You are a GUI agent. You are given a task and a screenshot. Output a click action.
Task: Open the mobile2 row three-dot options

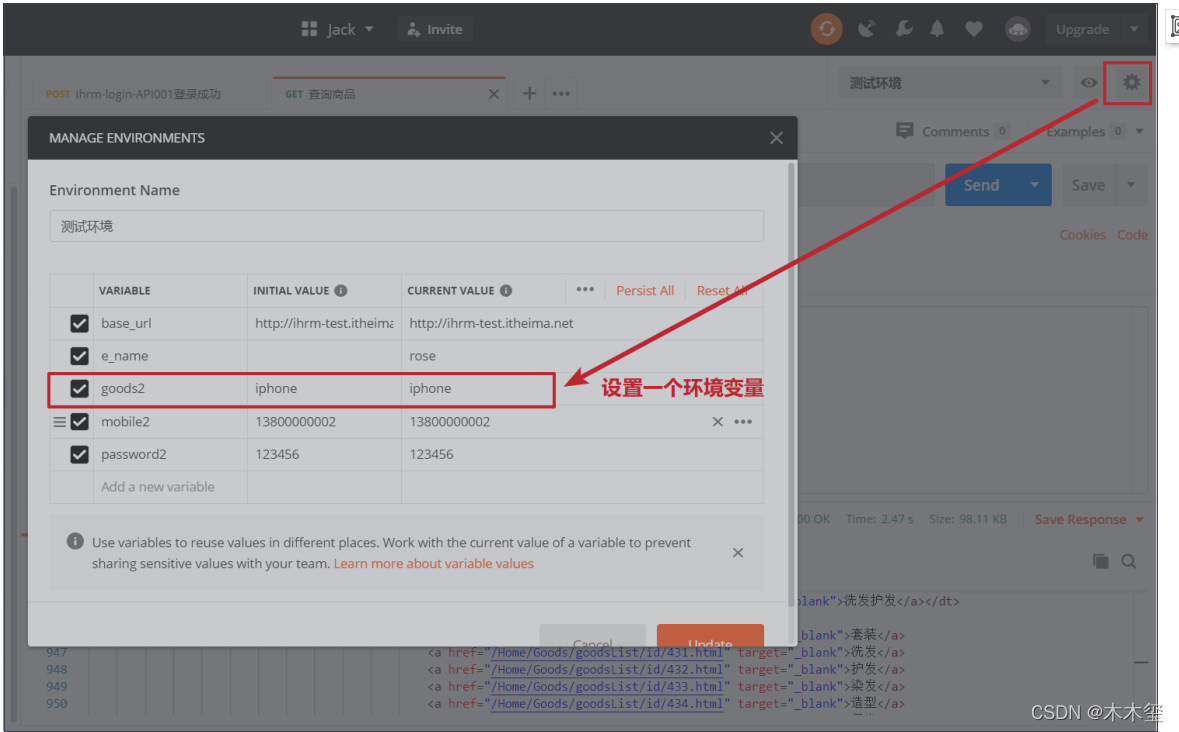tap(743, 422)
